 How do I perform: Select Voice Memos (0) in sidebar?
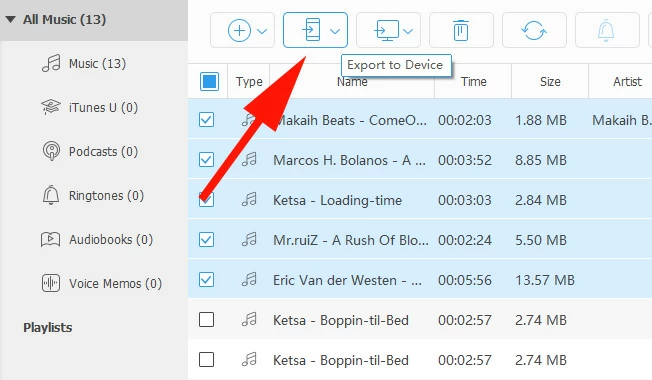102,284
